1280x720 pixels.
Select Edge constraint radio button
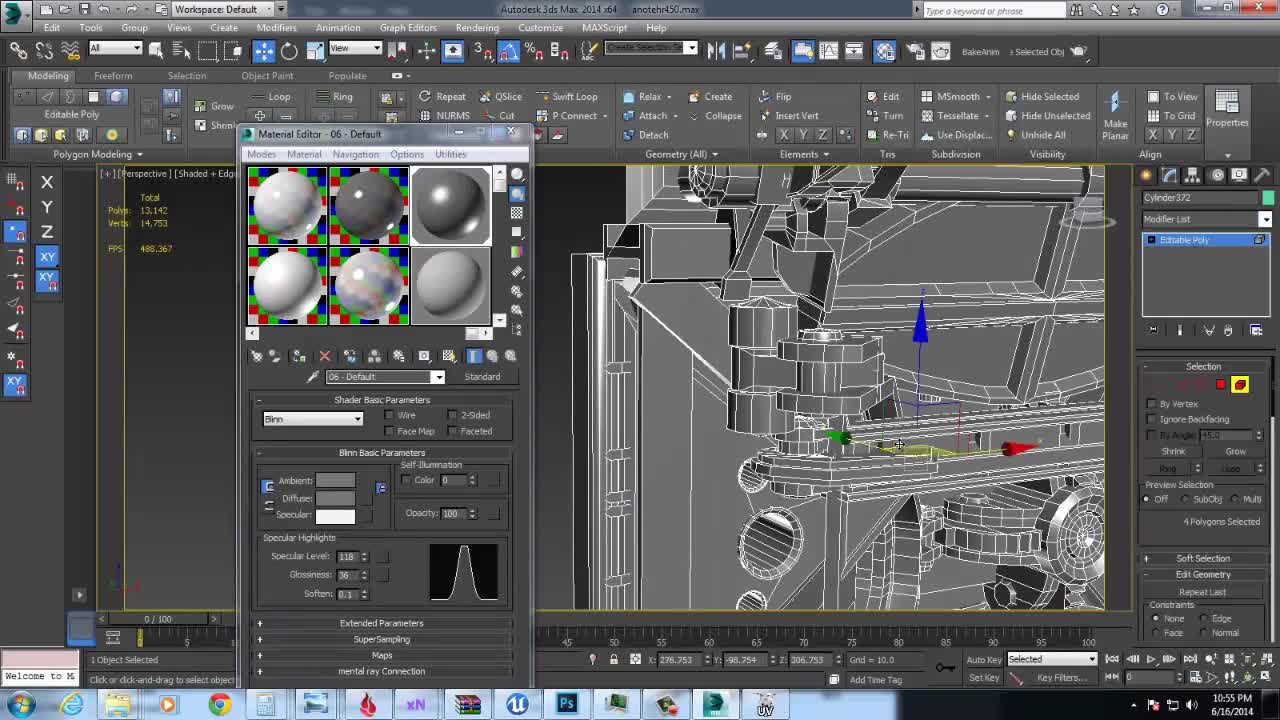click(1206, 619)
